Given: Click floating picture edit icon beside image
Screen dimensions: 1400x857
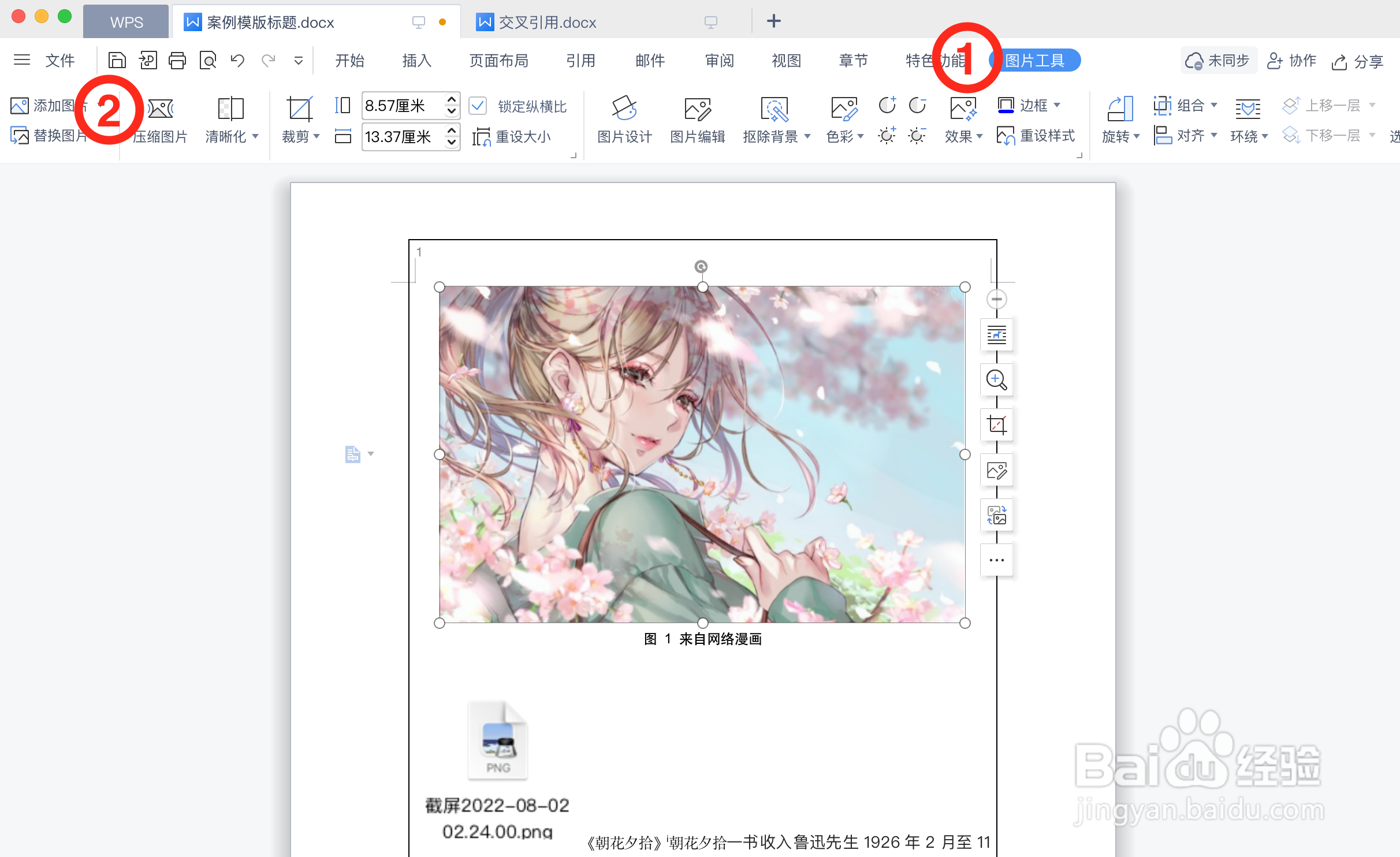Looking at the screenshot, I should click(997, 470).
